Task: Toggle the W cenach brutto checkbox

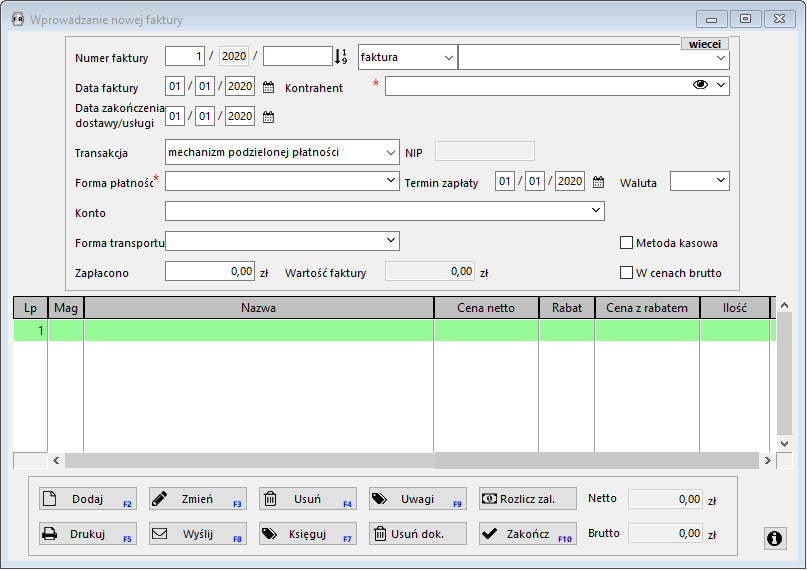Action: tap(627, 273)
